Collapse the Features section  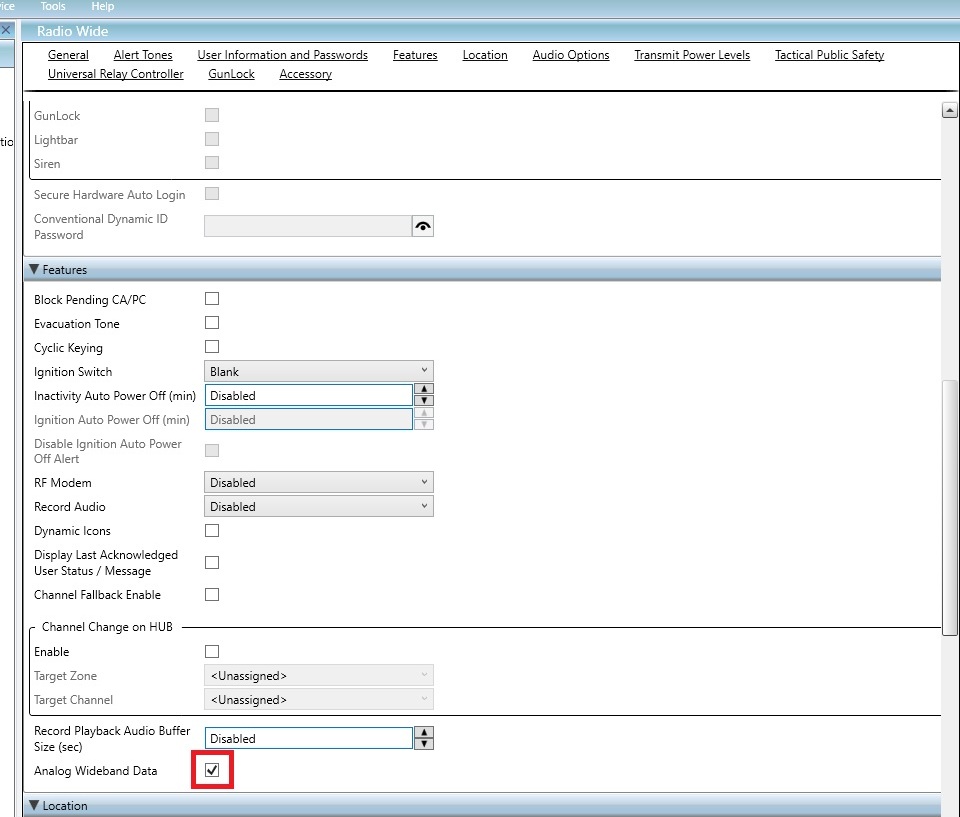tap(36, 269)
